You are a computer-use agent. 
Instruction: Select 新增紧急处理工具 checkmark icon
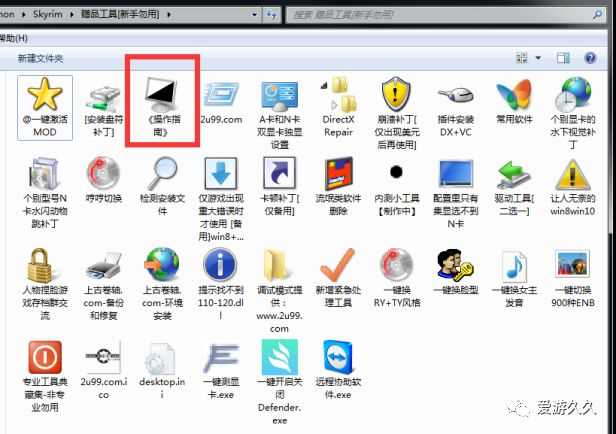(338, 265)
